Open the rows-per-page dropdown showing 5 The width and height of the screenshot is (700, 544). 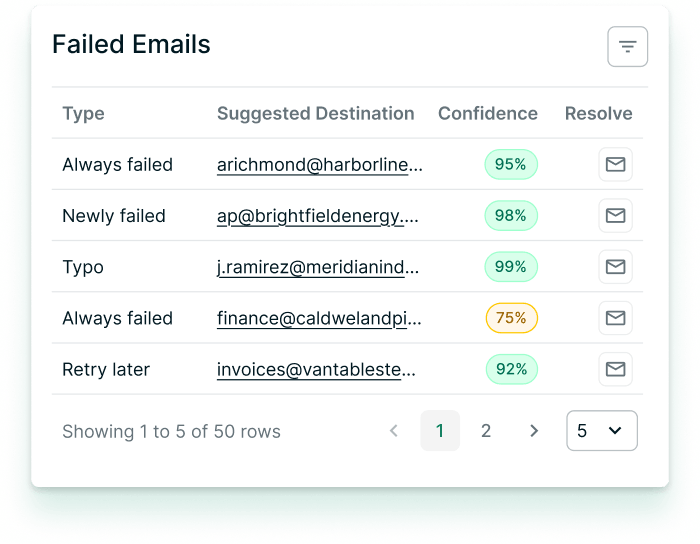coord(602,431)
